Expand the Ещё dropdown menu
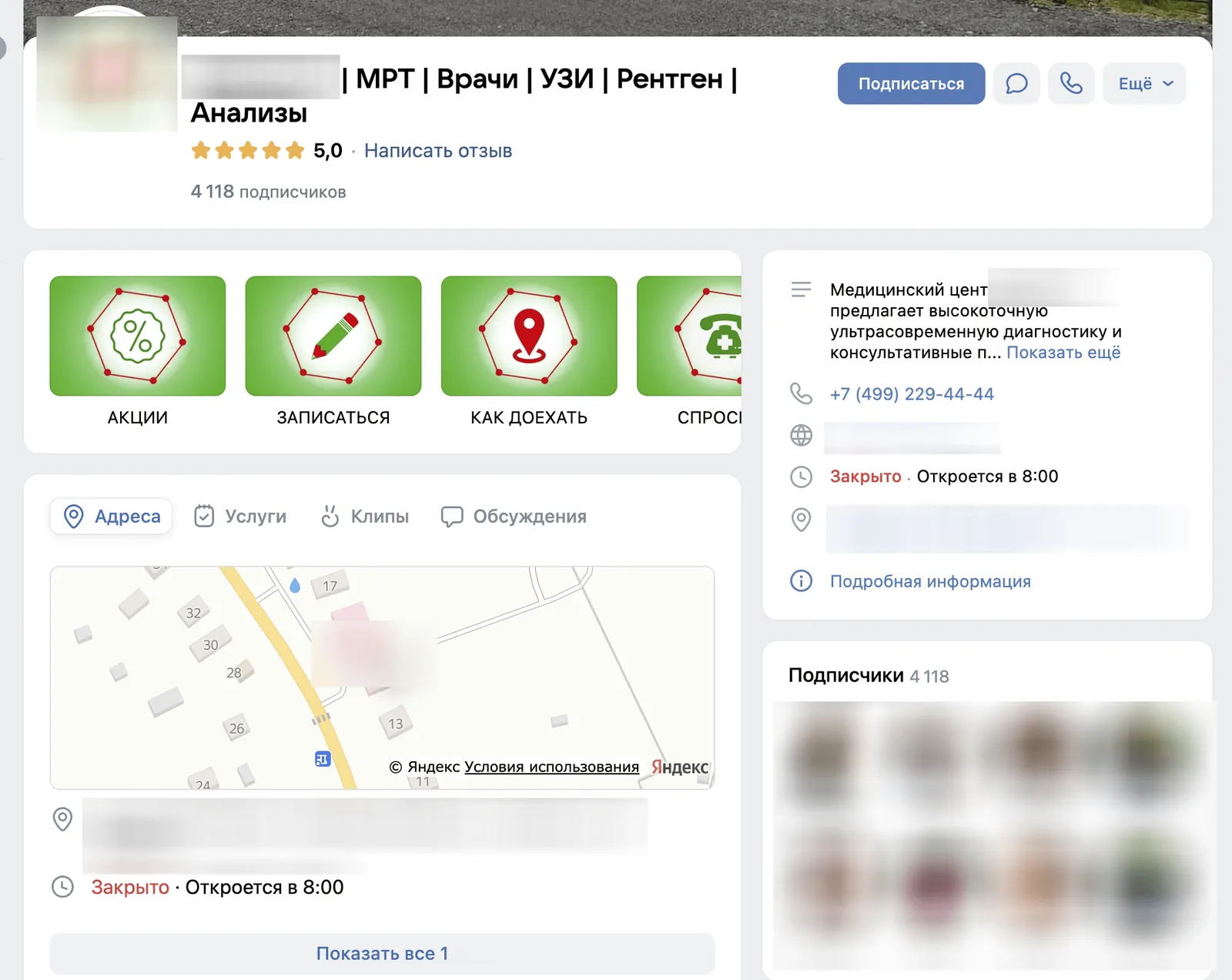This screenshot has width=1232, height=980. (x=1144, y=83)
